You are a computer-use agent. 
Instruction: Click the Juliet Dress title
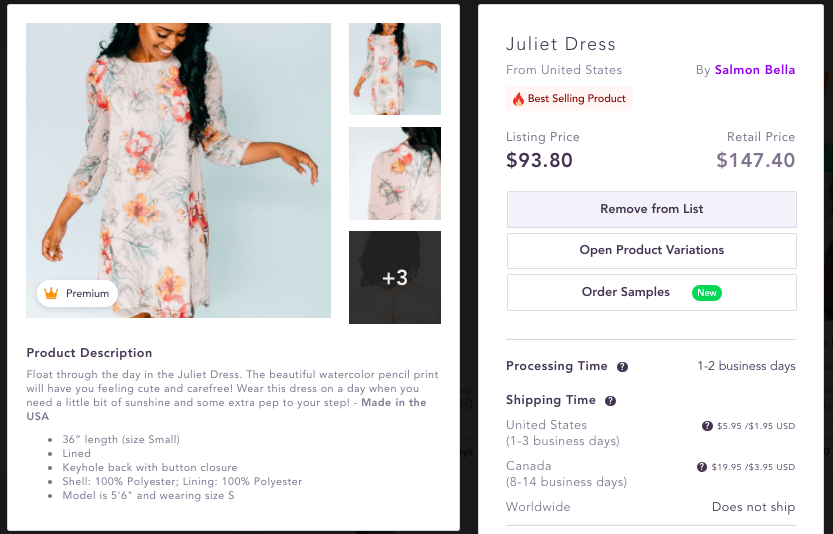tap(560, 44)
